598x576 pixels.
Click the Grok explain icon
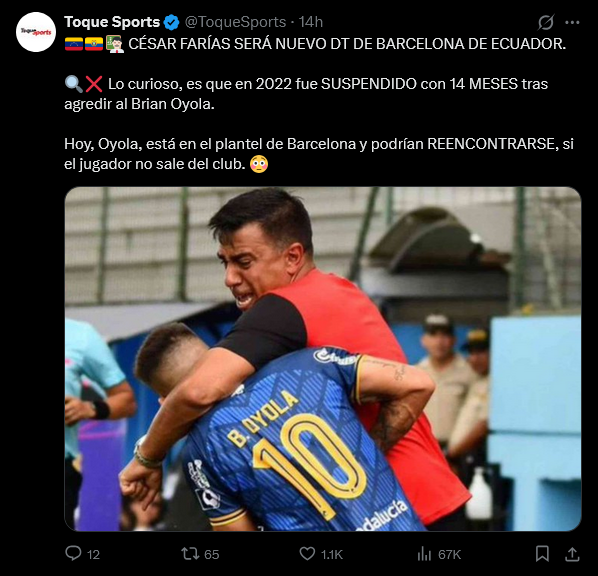pos(546,22)
